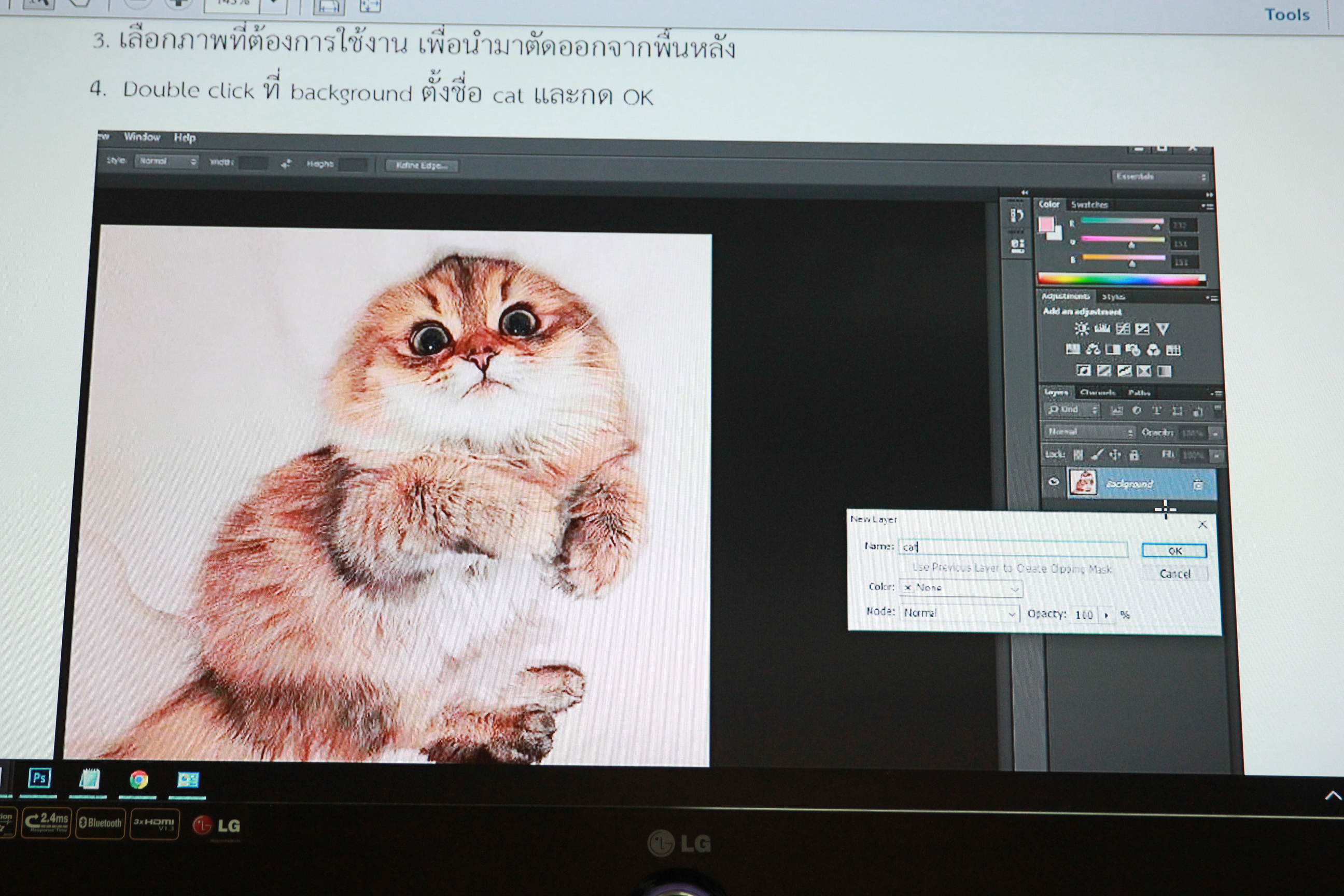Add a Photo Filter adjustment
Viewport: 1344px width, 896px height.
[x=1132, y=349]
